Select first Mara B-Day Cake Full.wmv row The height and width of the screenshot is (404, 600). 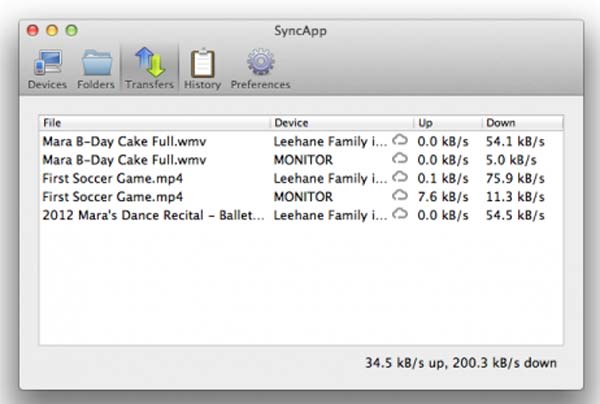coord(124,141)
